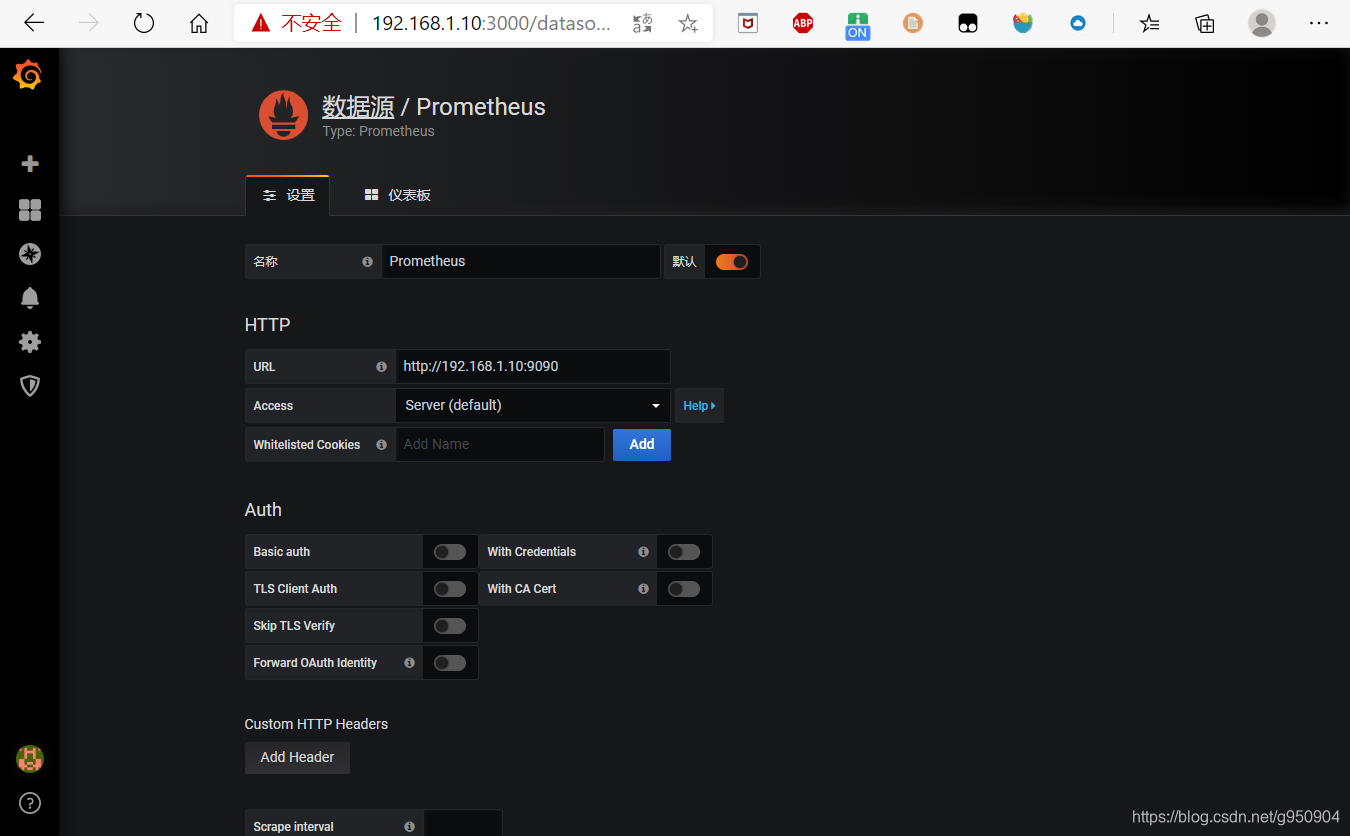Open the user avatar profile in sidebar
Viewport: 1350px width, 836px height.
(30, 759)
